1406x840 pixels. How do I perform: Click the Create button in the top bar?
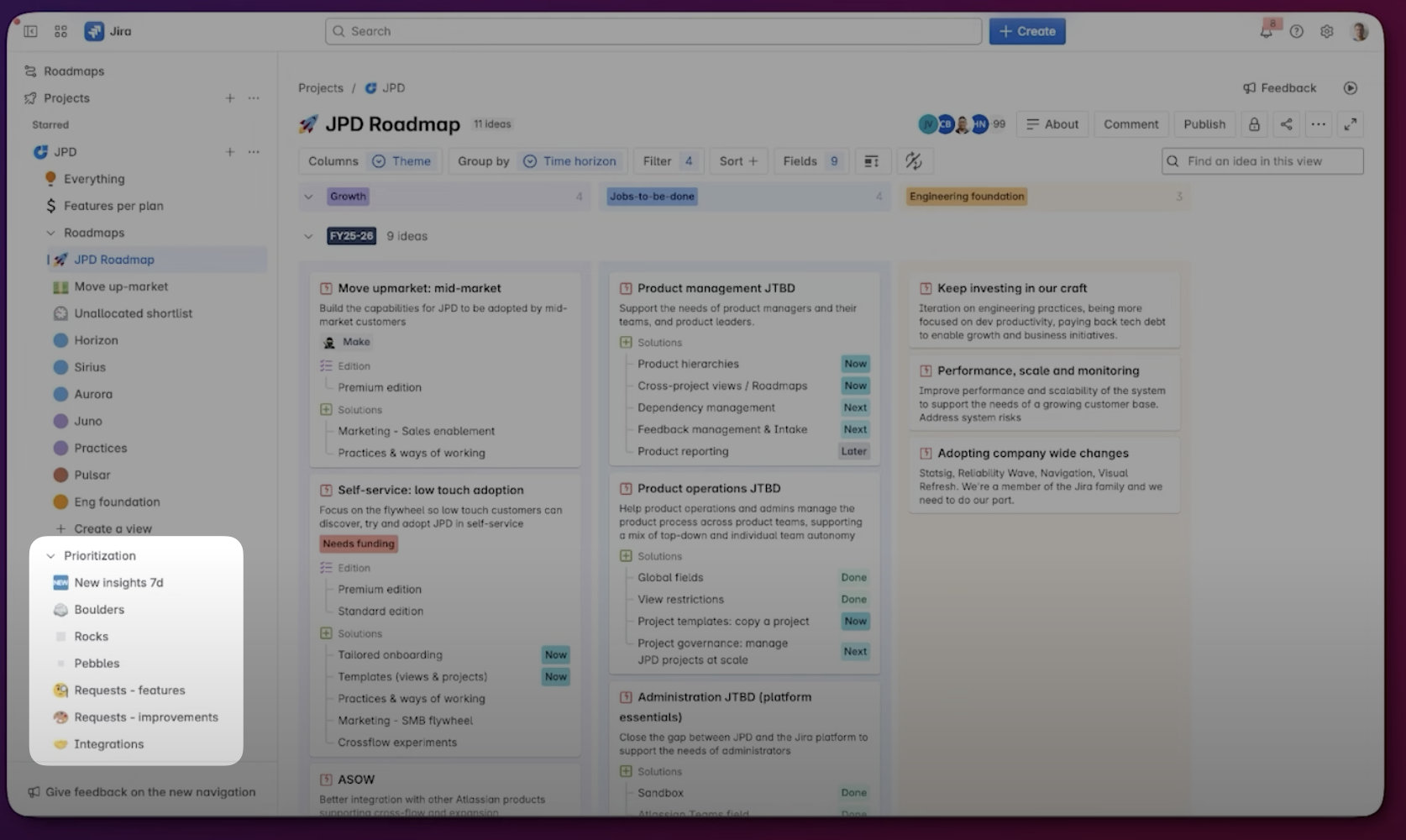tap(1026, 31)
